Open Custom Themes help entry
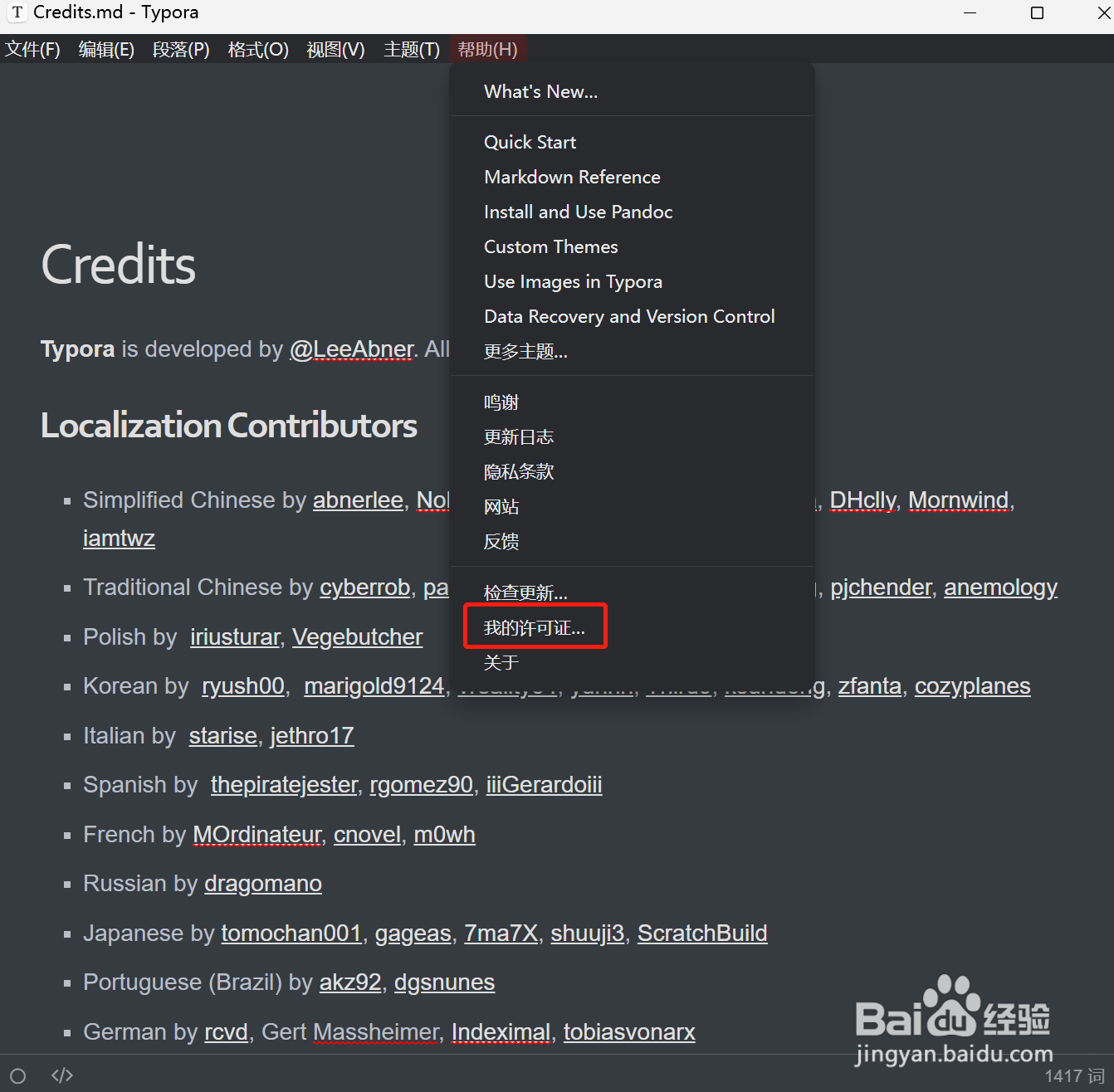The image size is (1114, 1092). point(632,247)
